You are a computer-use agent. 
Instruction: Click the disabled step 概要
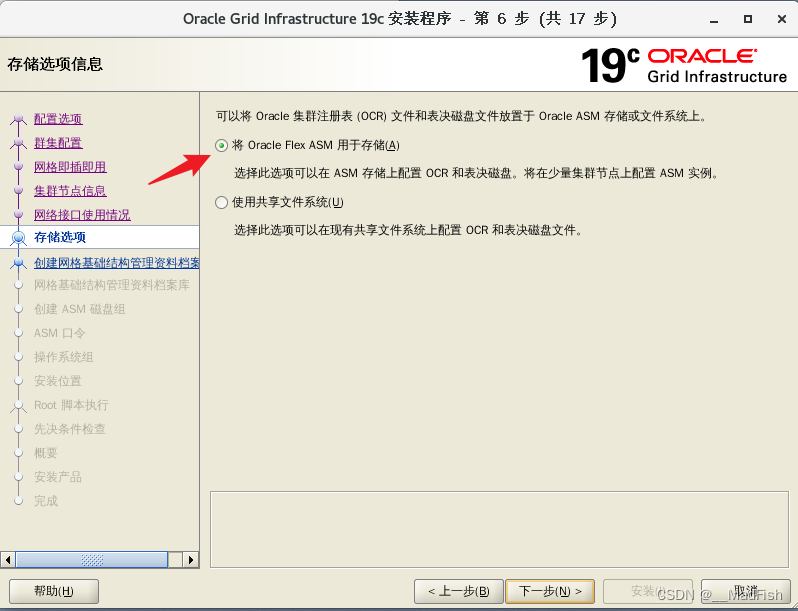click(46, 453)
